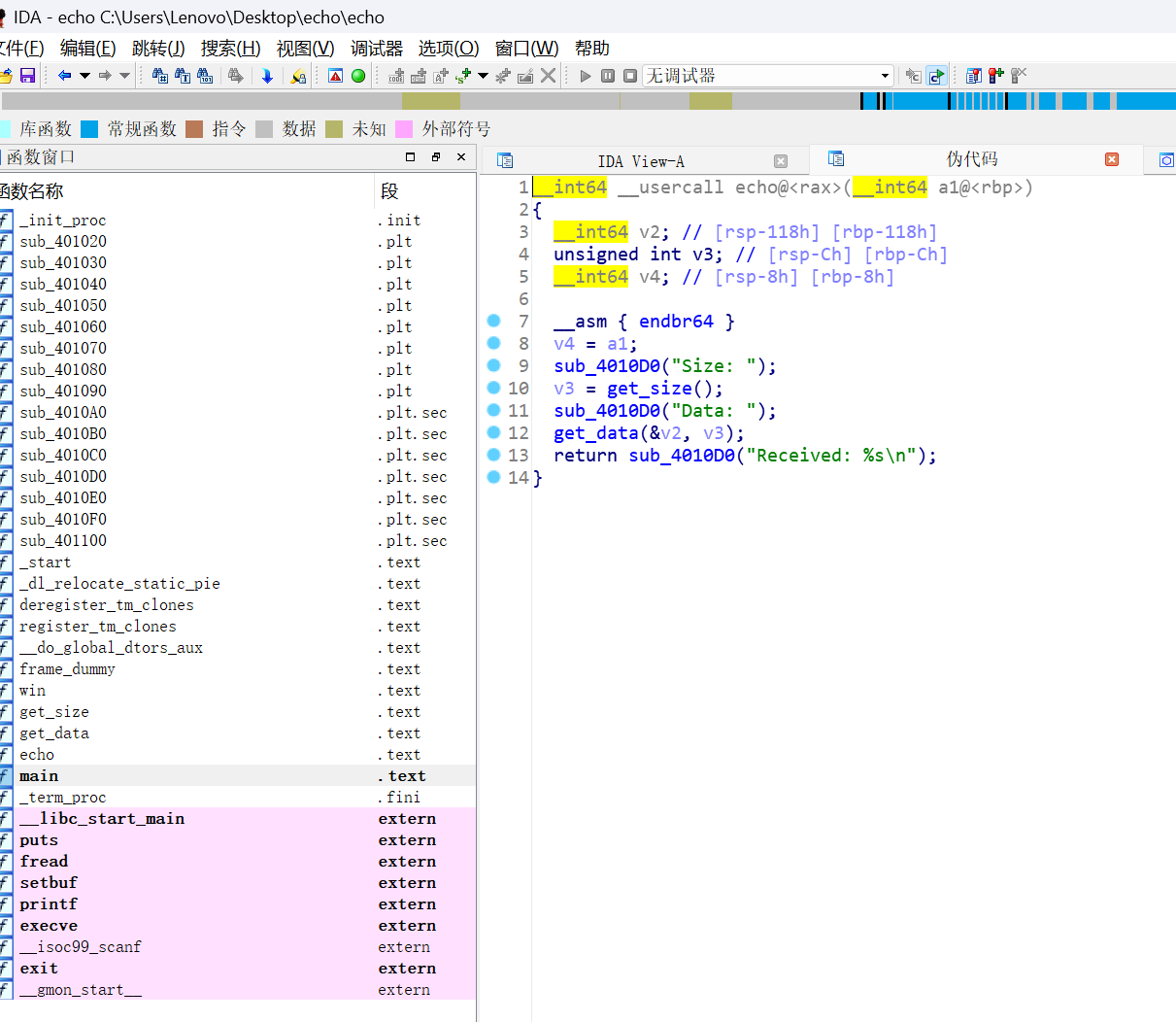Toggle breakpoint on line 9
This screenshot has width=1176, height=1022.
(493, 365)
